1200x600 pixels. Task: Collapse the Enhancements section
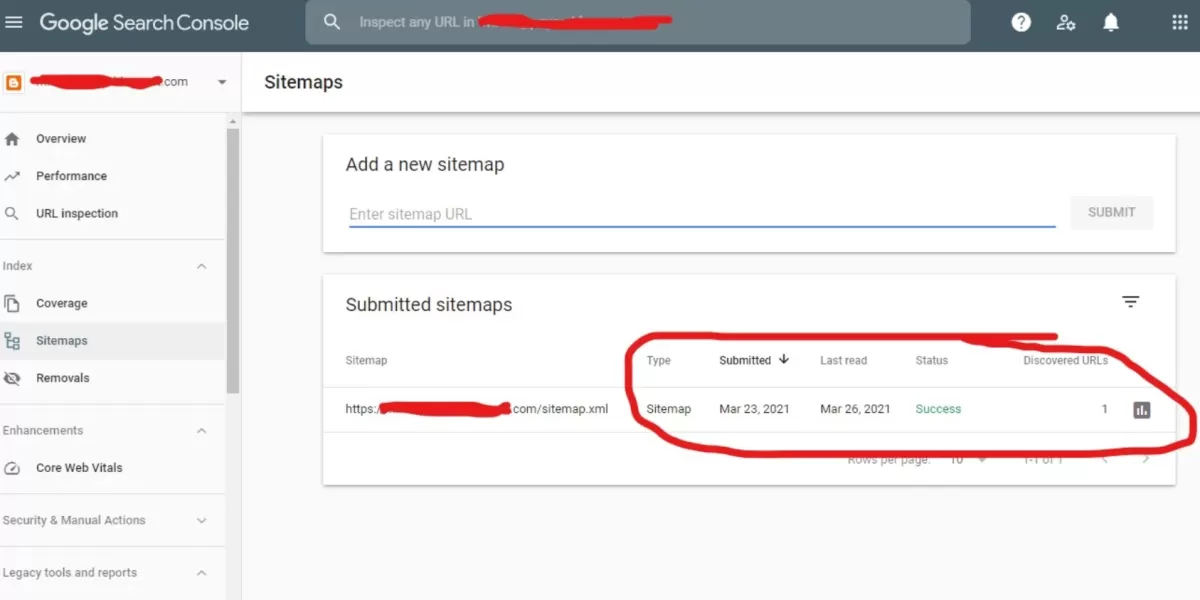[201, 431]
